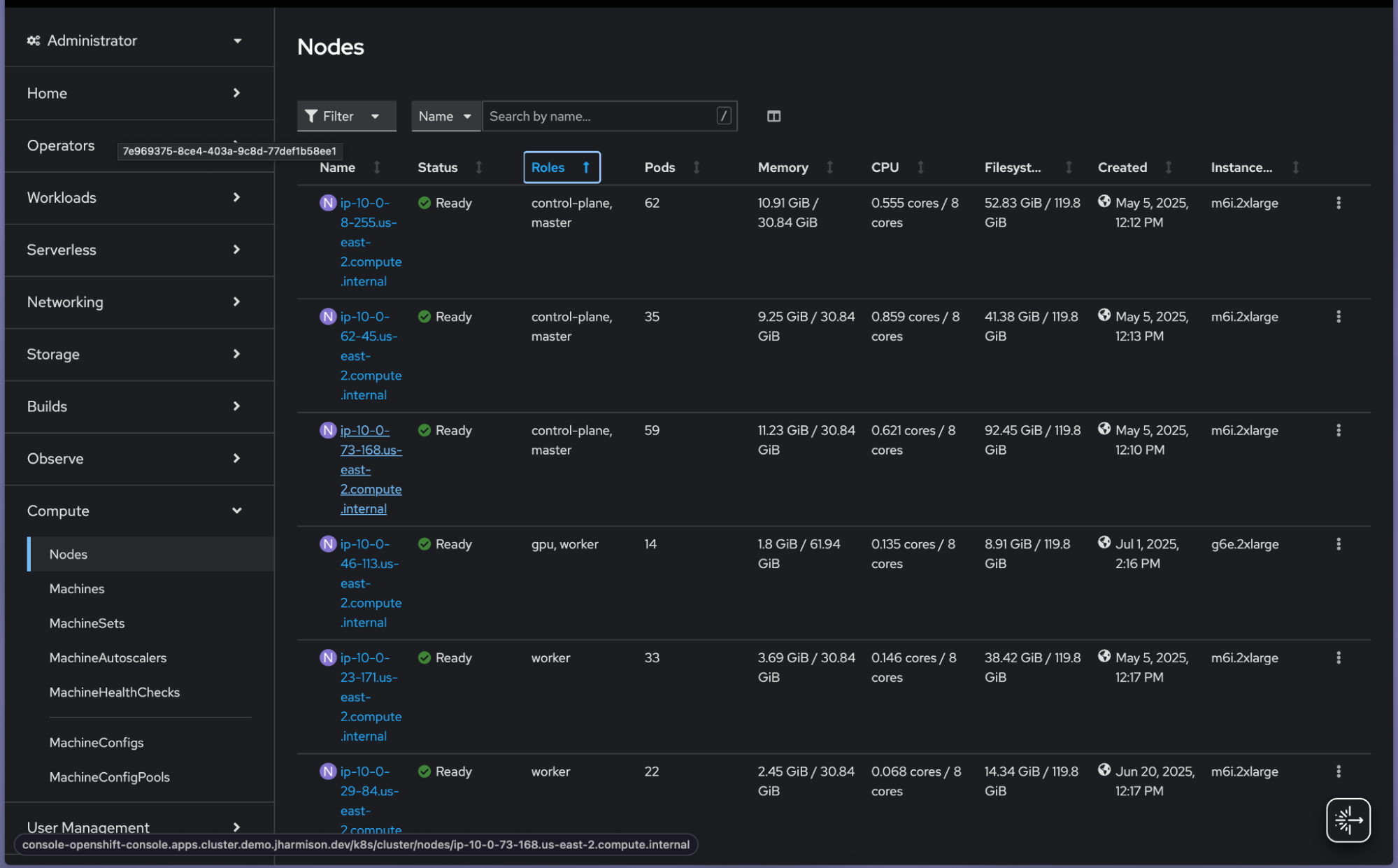1398x868 pixels.
Task: Click the Roles ascending sort arrow
Action: pos(586,167)
